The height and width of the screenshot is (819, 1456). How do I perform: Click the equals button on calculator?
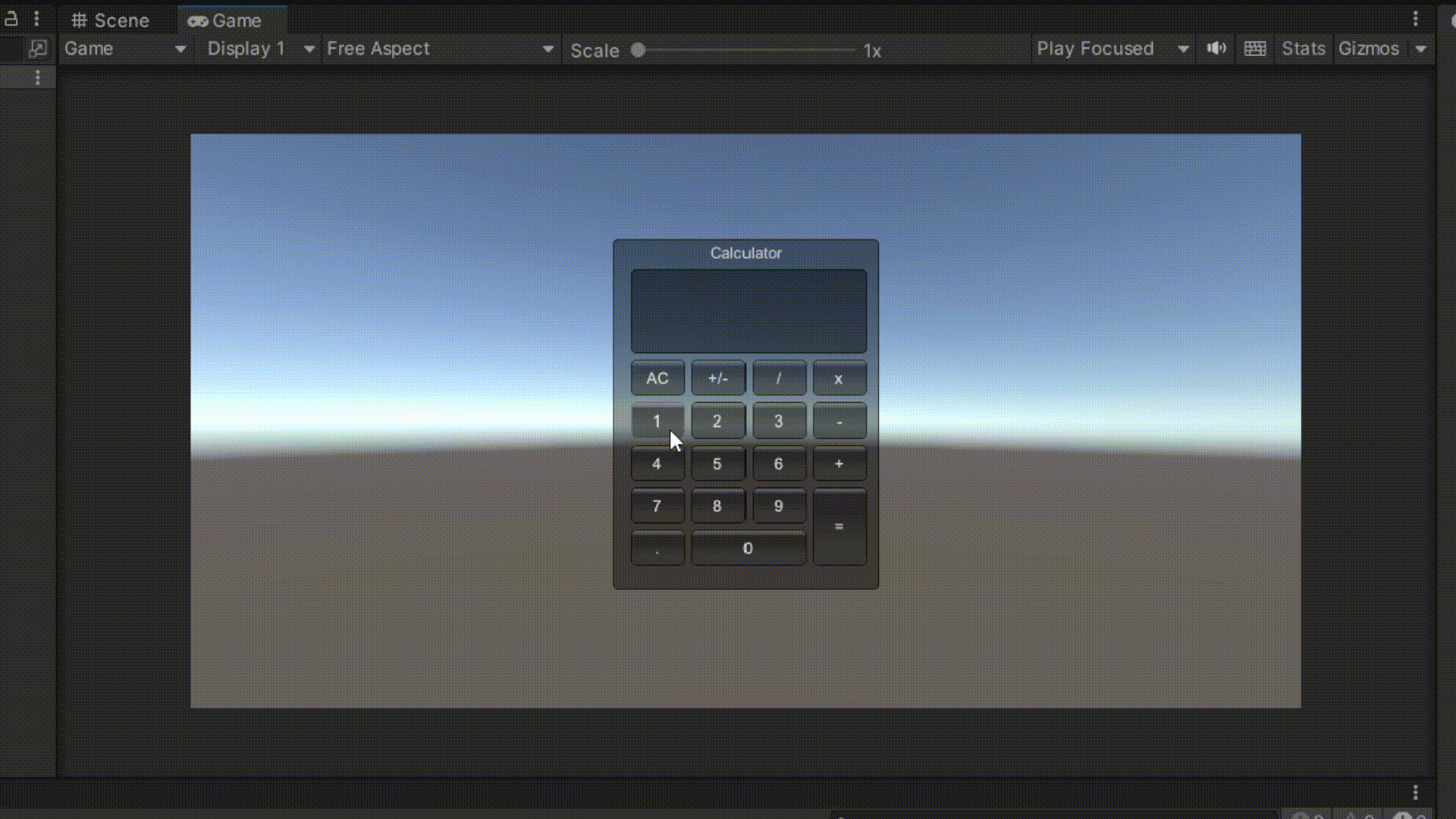pyautogui.click(x=838, y=527)
